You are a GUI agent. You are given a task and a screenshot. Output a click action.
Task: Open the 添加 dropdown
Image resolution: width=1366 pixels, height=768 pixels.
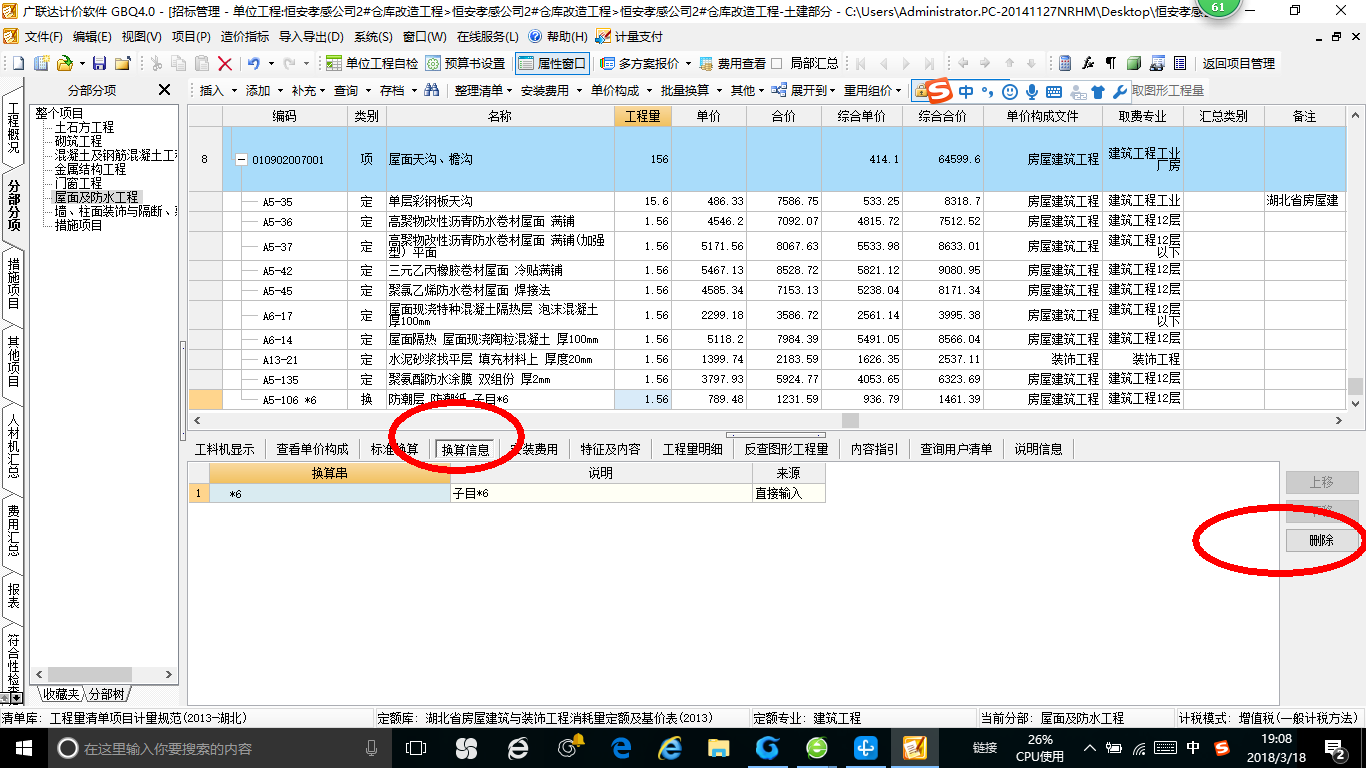pos(264,90)
